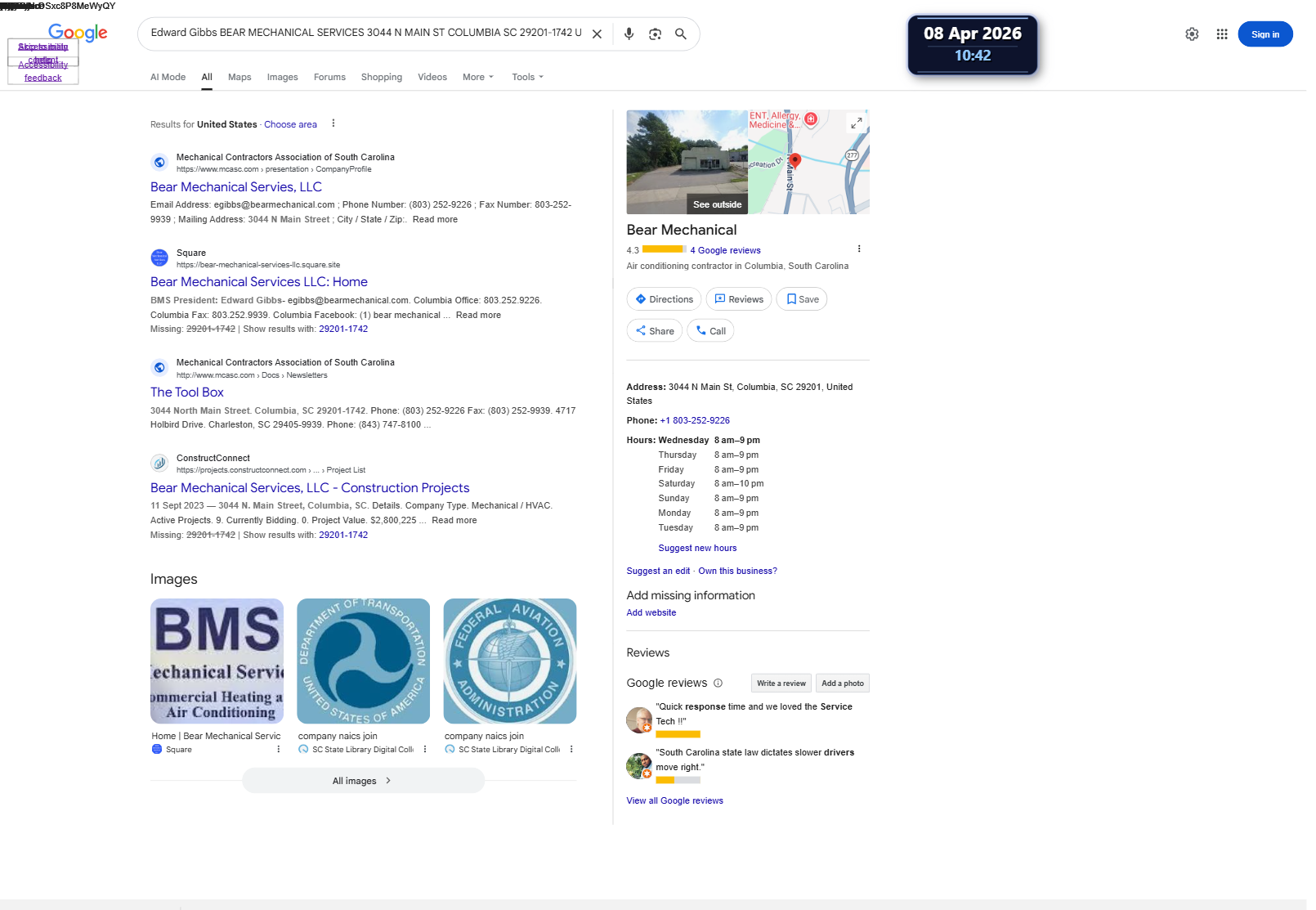The height and width of the screenshot is (910, 1316).
Task: Click inside the search query field
Action: 365,33
